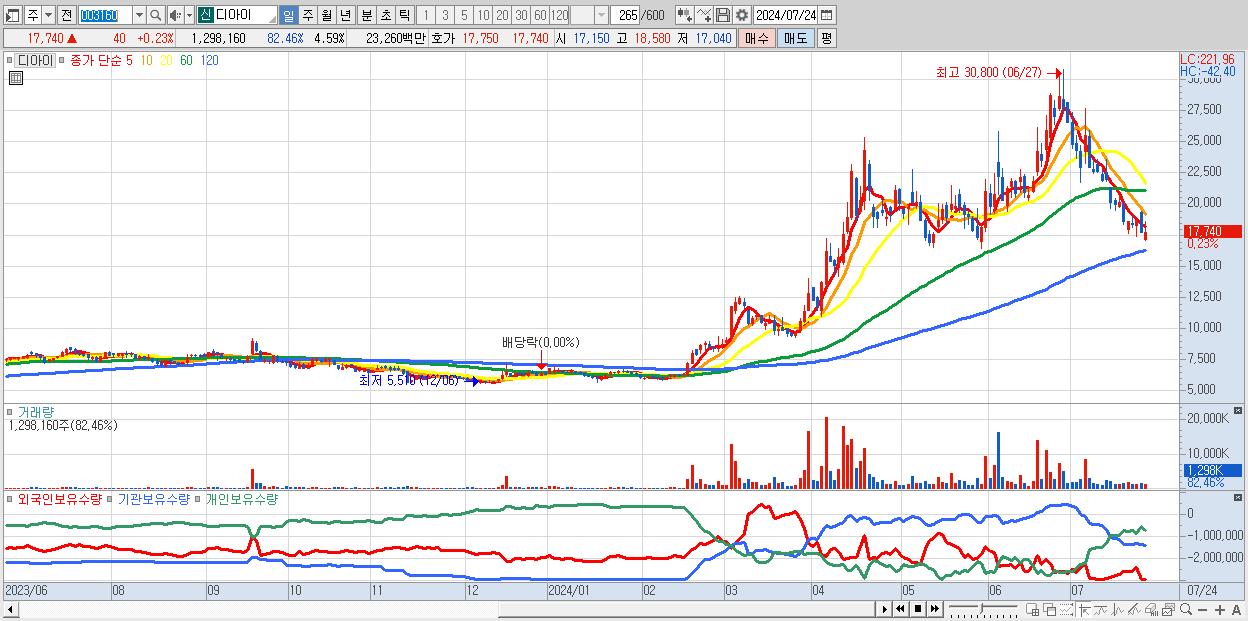Click the play forward playback button
Image resolution: width=1248 pixels, height=621 pixels.
[x=885, y=609]
